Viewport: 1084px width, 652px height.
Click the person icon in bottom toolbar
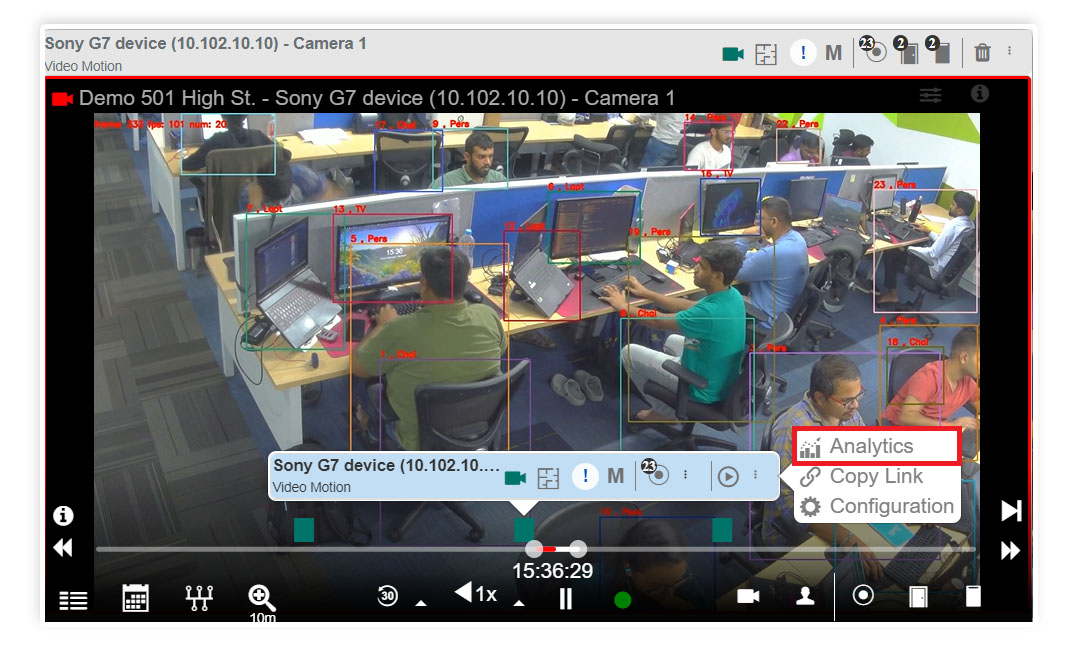(804, 596)
